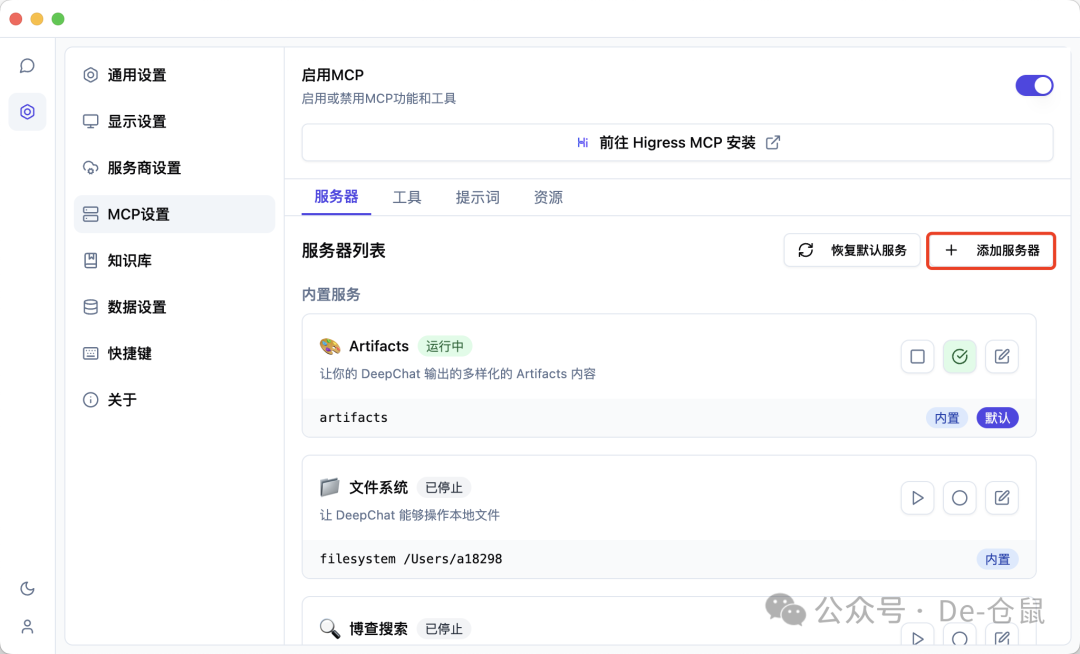The height and width of the screenshot is (654, 1080).
Task: Edit the 文件系统 server settings
Action: pos(1002,498)
